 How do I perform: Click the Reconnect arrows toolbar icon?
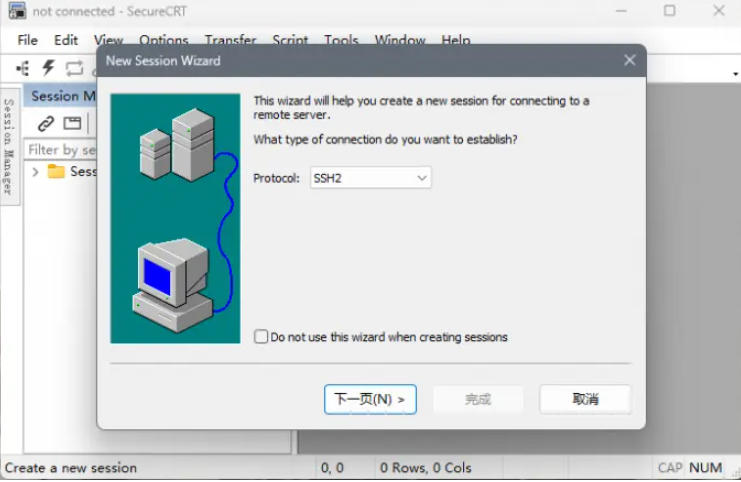[x=74, y=69]
